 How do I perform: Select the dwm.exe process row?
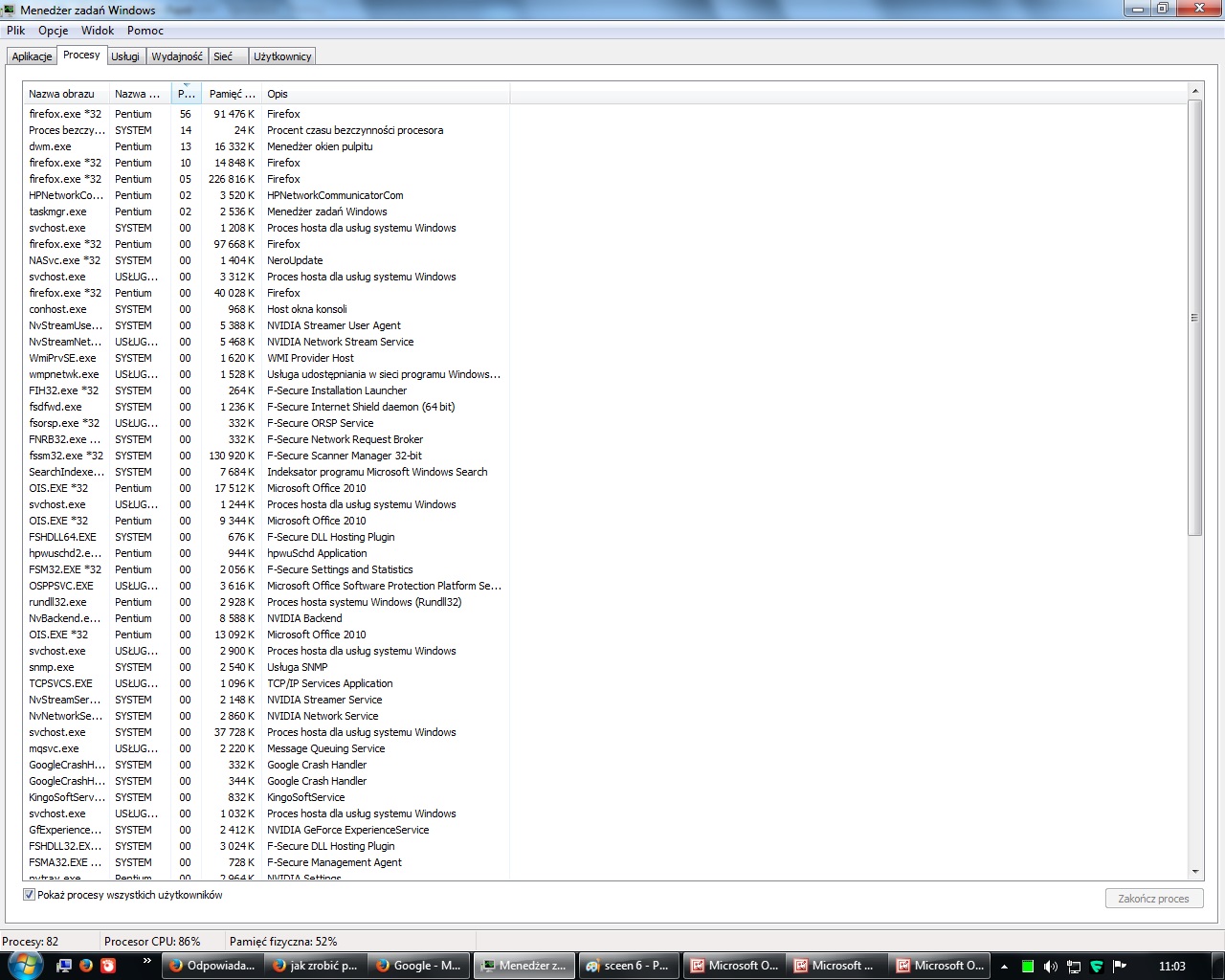tap(266, 146)
